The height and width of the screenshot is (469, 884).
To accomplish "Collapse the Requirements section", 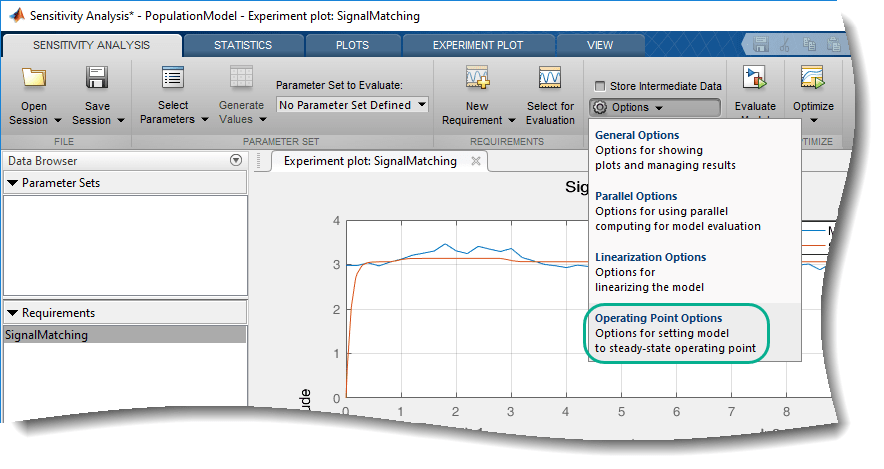I will click(x=13, y=313).
